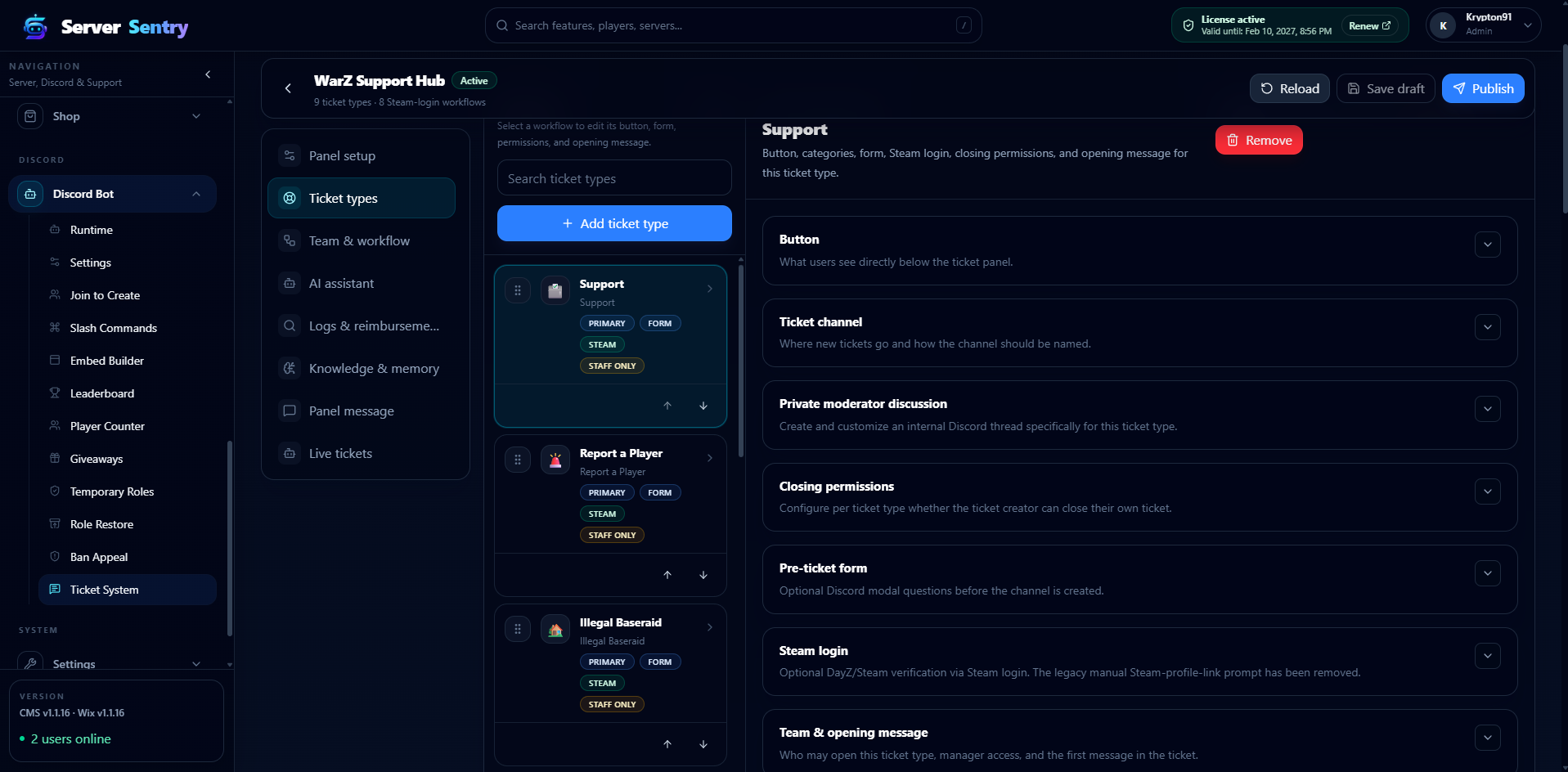
Task: Click the Illegal Baseraid house icon
Action: pos(555,629)
